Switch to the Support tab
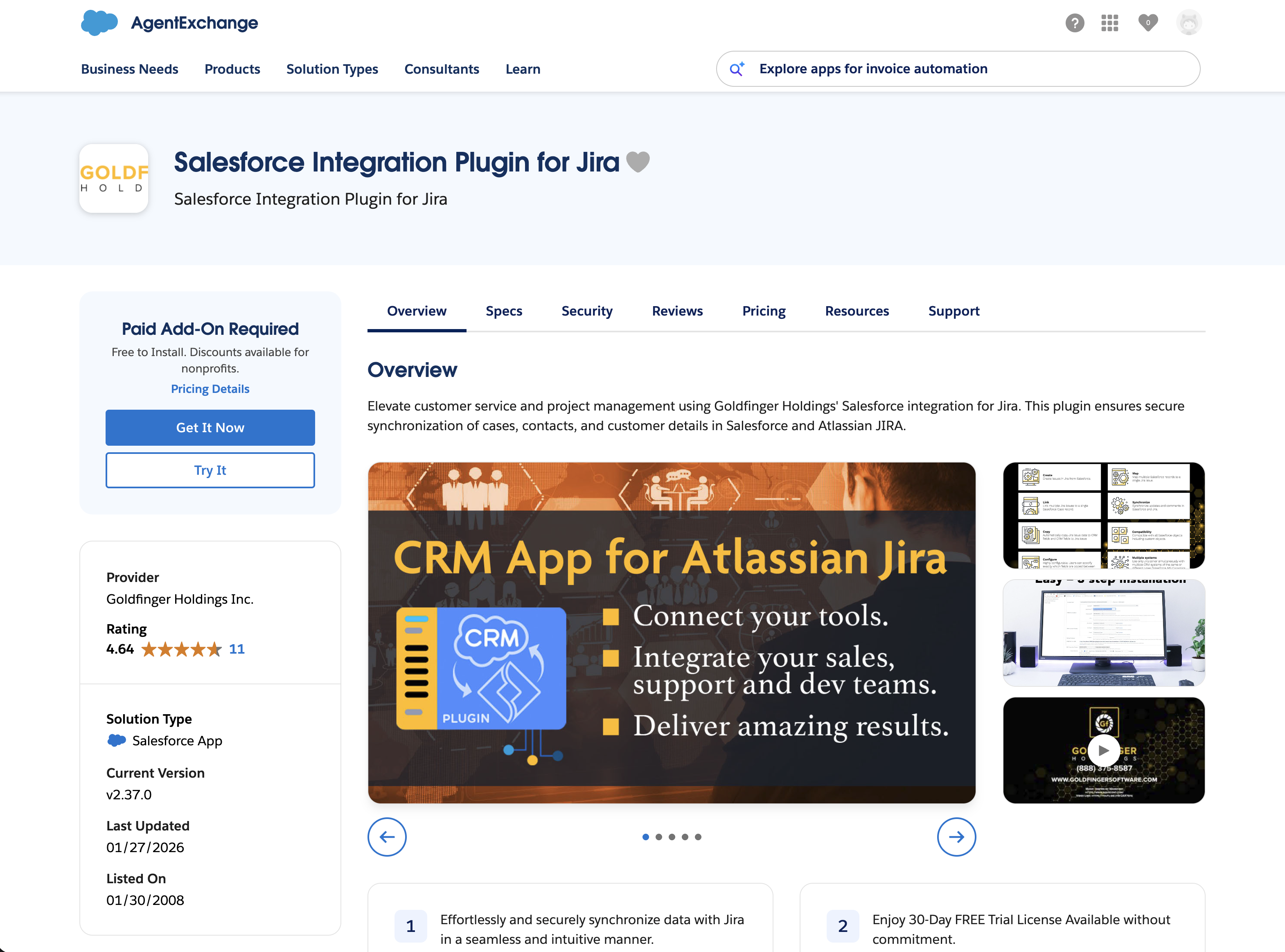This screenshot has height=952, width=1285. 954,311
